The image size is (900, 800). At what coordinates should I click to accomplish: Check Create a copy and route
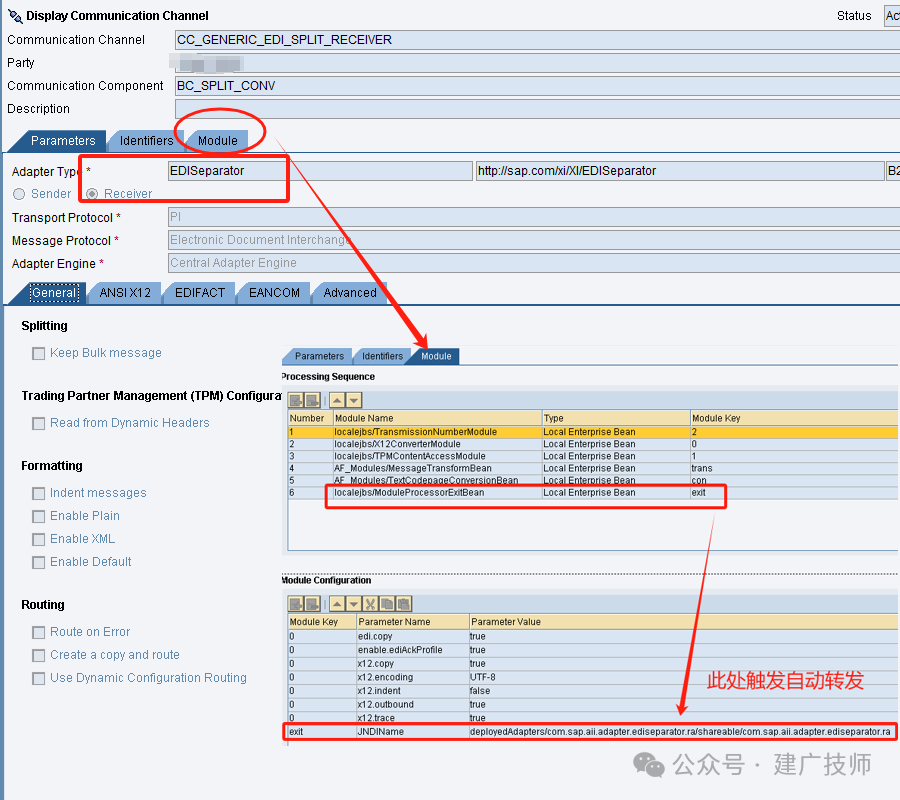coord(38,655)
